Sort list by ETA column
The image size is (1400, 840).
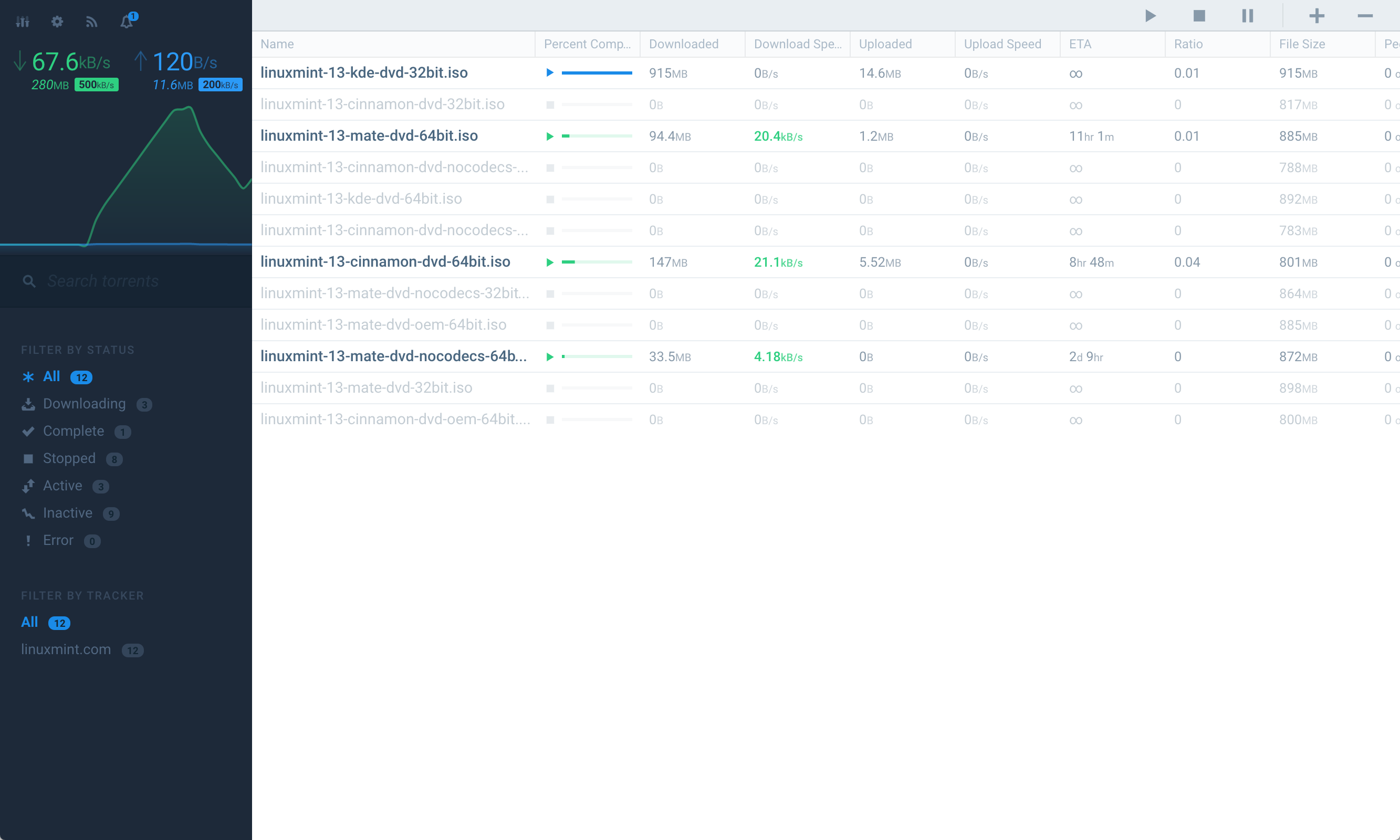pos(1080,44)
